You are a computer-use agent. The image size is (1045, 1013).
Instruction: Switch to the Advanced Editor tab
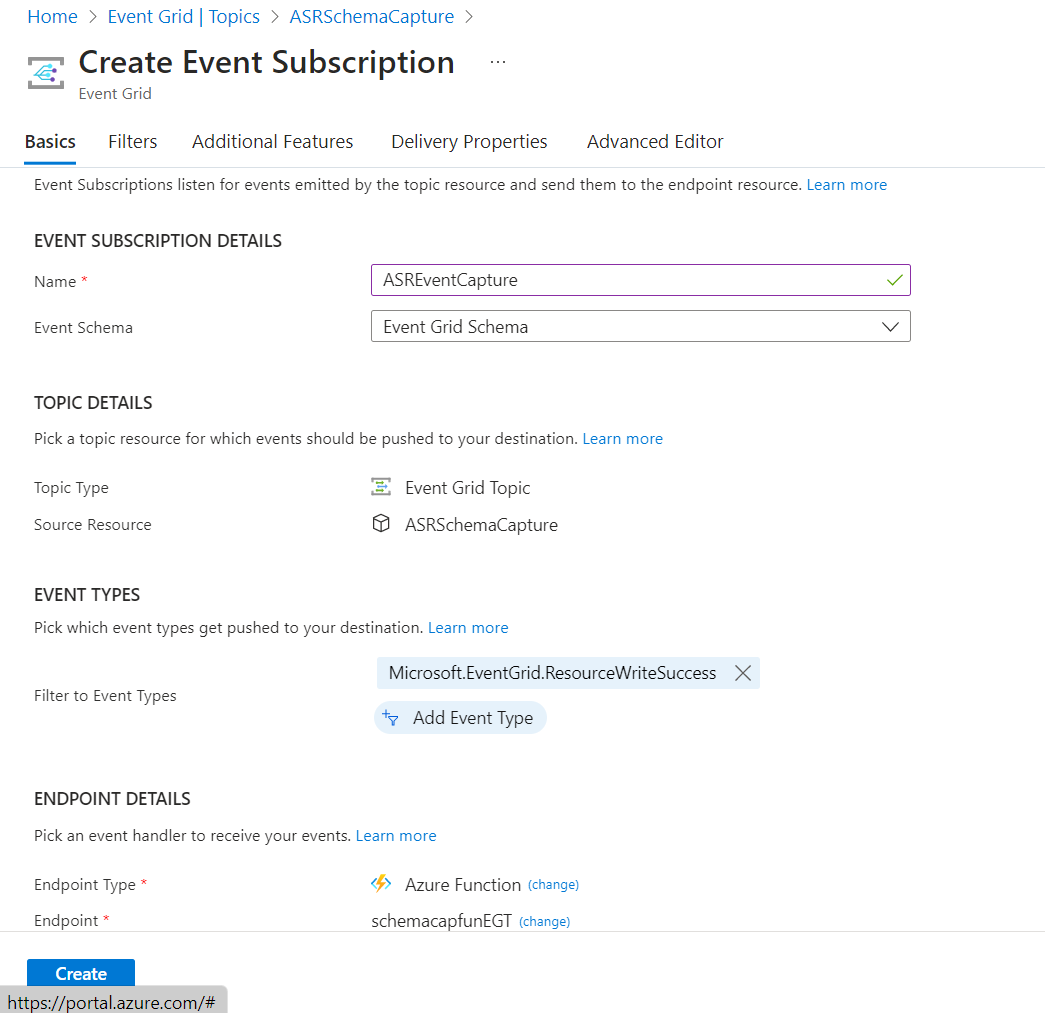(655, 141)
